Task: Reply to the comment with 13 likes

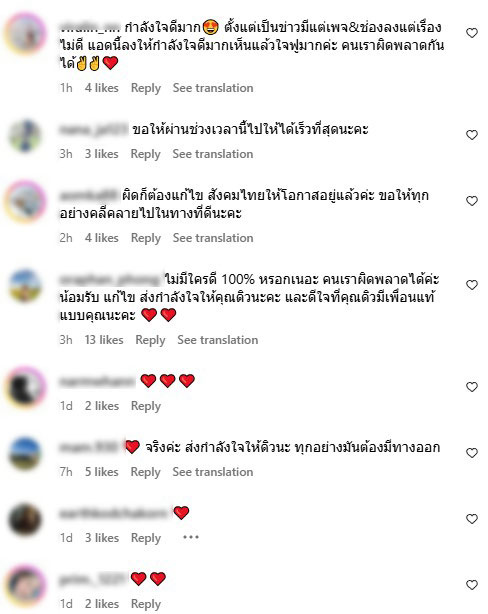Action: pyautogui.click(x=150, y=340)
